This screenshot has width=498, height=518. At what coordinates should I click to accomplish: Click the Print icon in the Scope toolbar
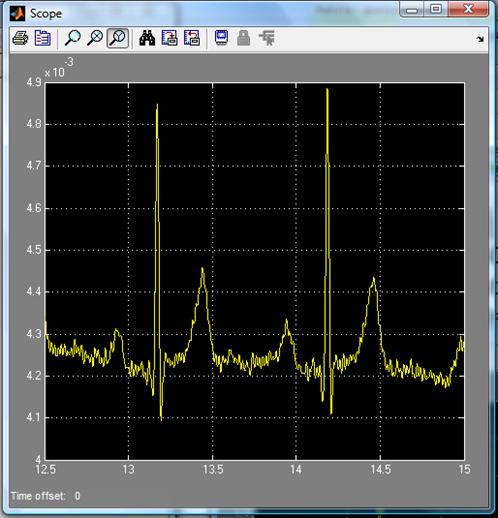pyautogui.click(x=20, y=38)
